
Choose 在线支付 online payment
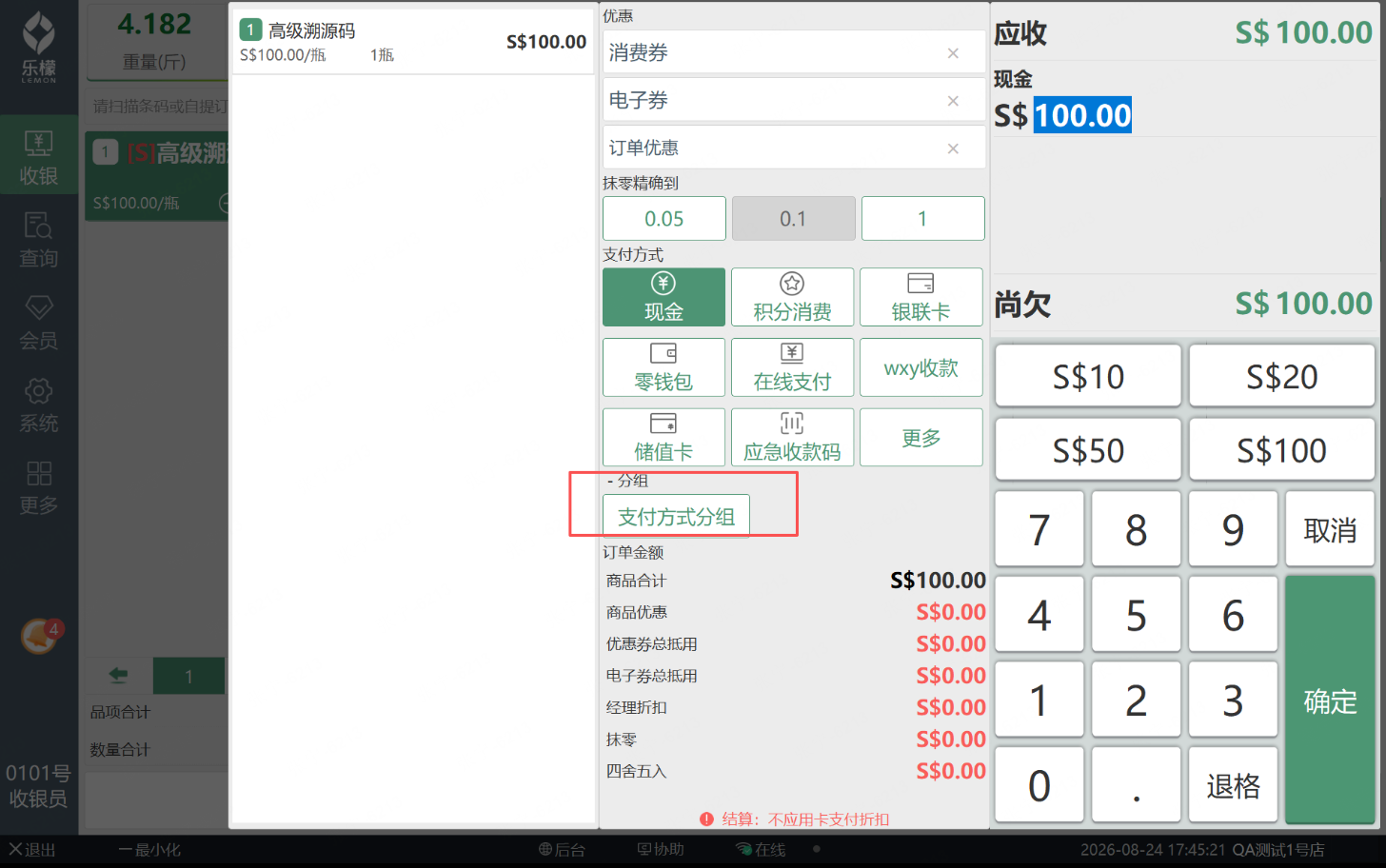[792, 367]
